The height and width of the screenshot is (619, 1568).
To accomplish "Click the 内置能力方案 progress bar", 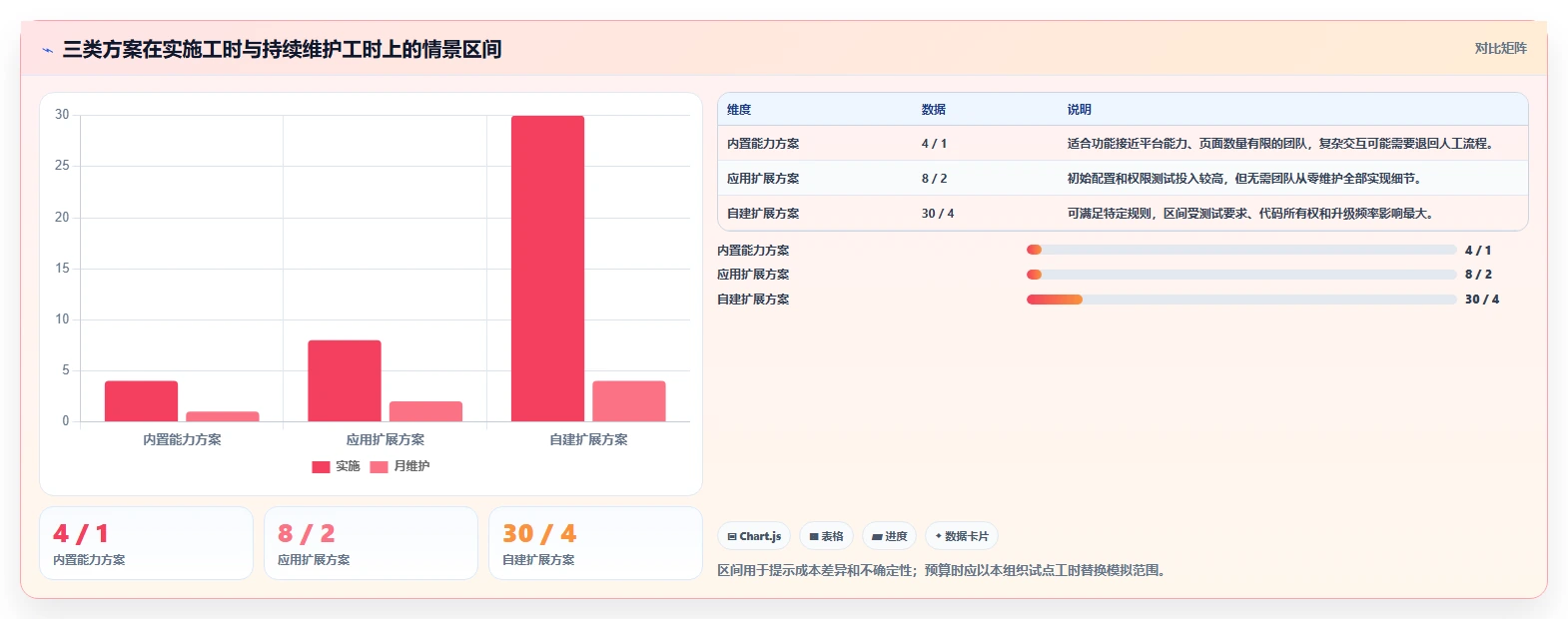I will [1241, 250].
